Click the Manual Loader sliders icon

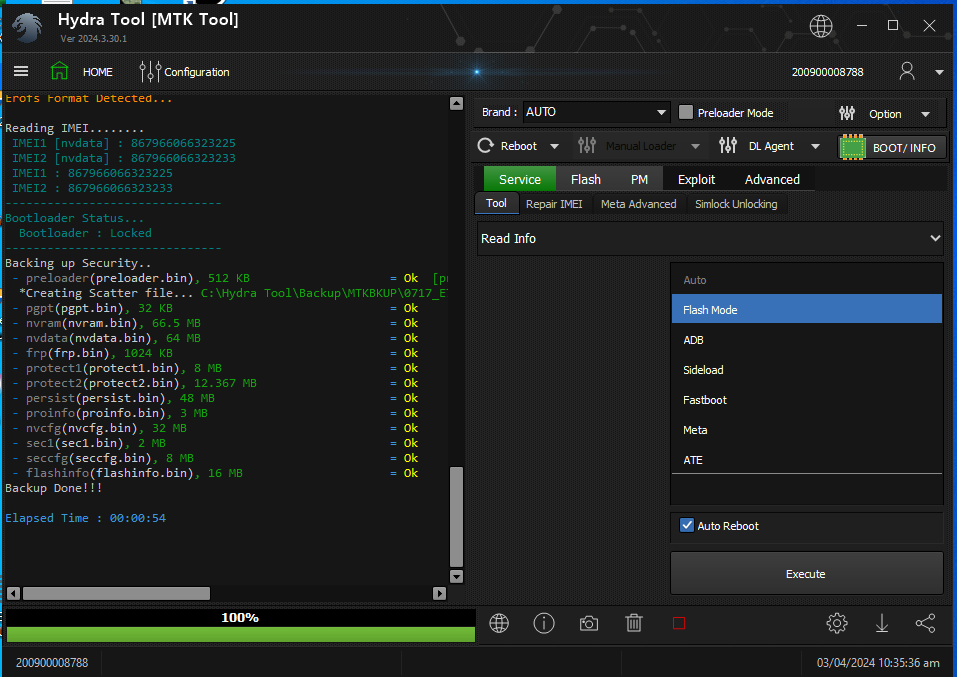click(x=587, y=145)
